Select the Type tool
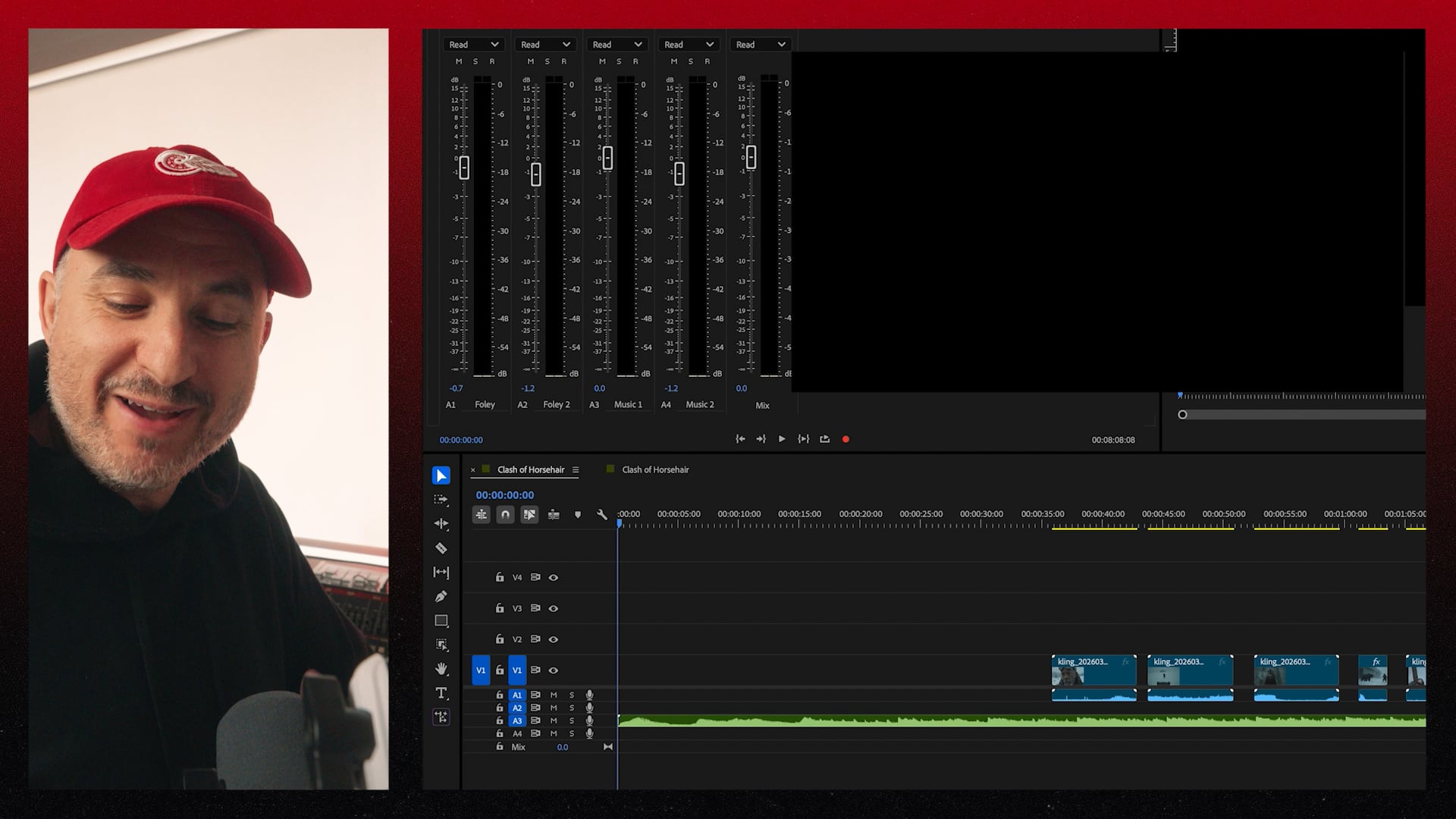Screen dimensions: 1456x819 pos(442,692)
